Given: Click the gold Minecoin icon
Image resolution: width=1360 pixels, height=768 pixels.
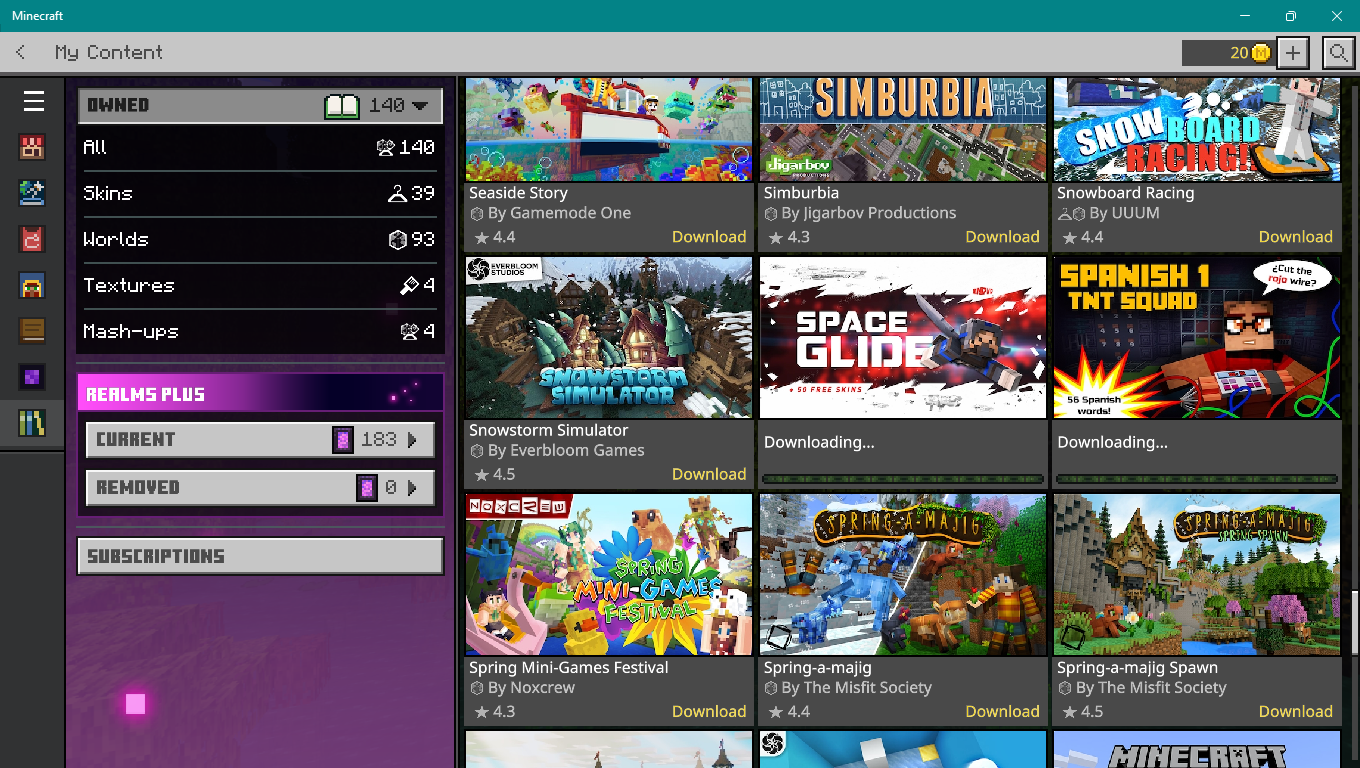Looking at the screenshot, I should point(1261,53).
